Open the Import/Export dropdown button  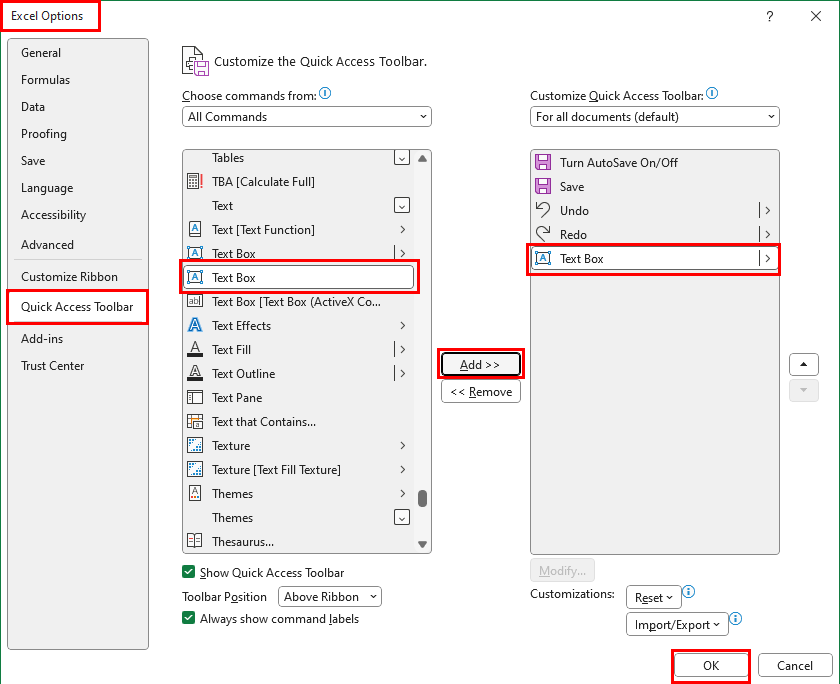pos(677,625)
